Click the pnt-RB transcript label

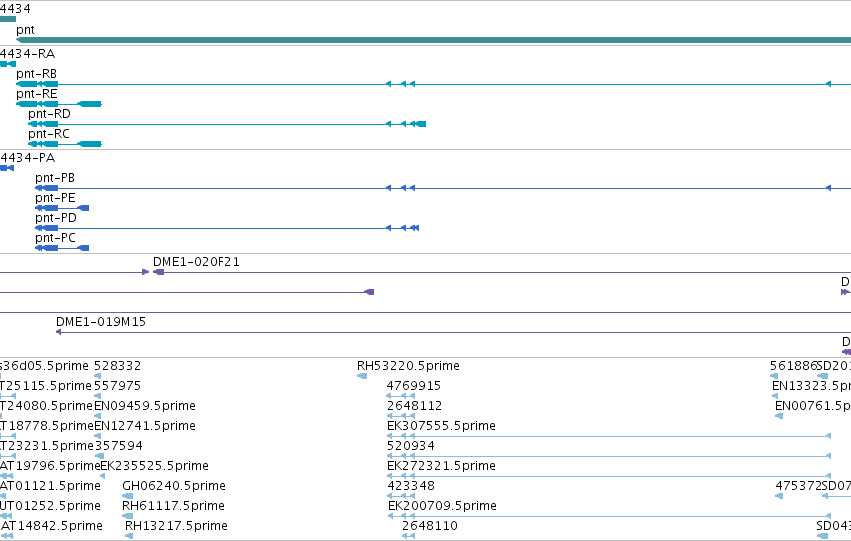36,74
